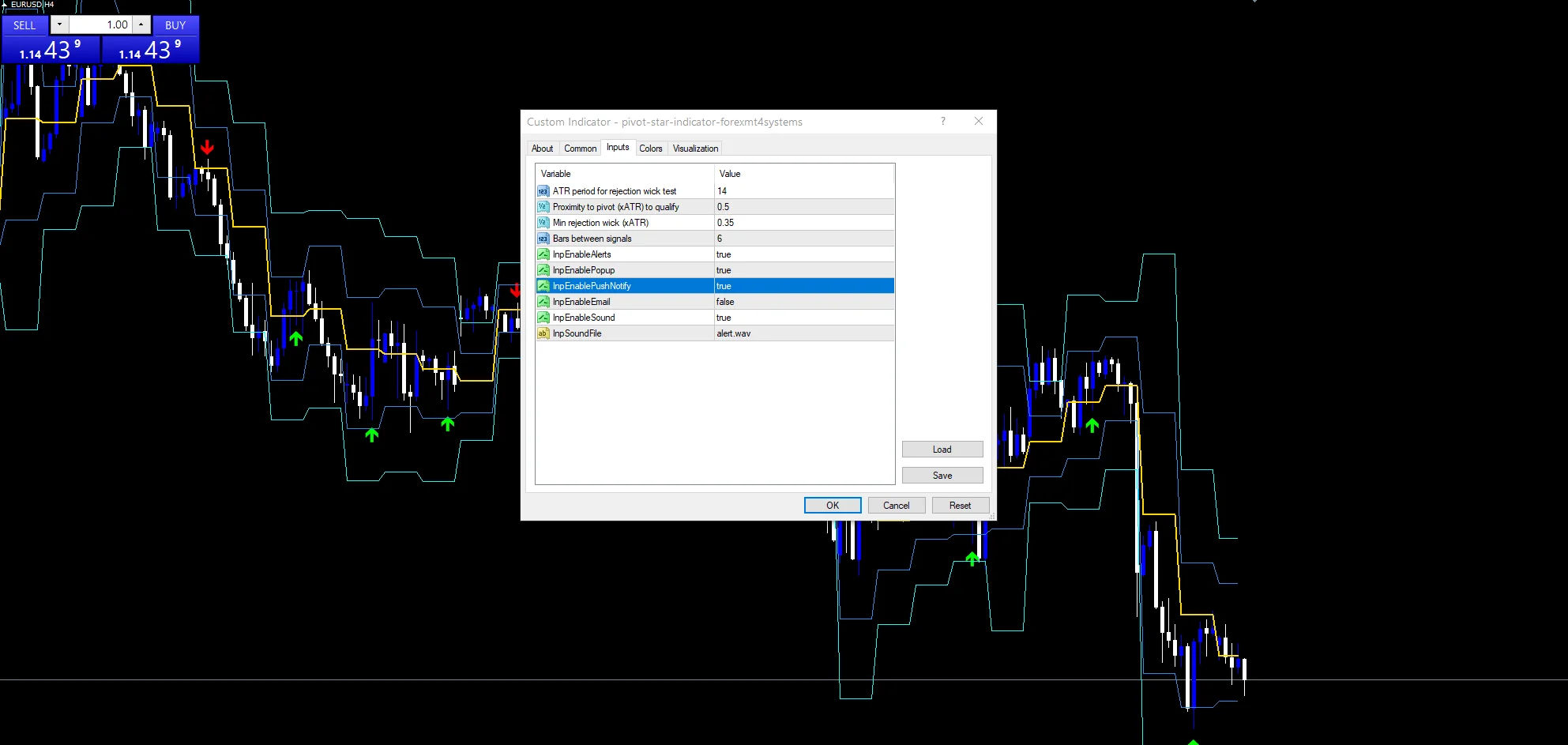Toggle InpEnablePopup value true
This screenshot has width=1568, height=745.
coord(804,270)
